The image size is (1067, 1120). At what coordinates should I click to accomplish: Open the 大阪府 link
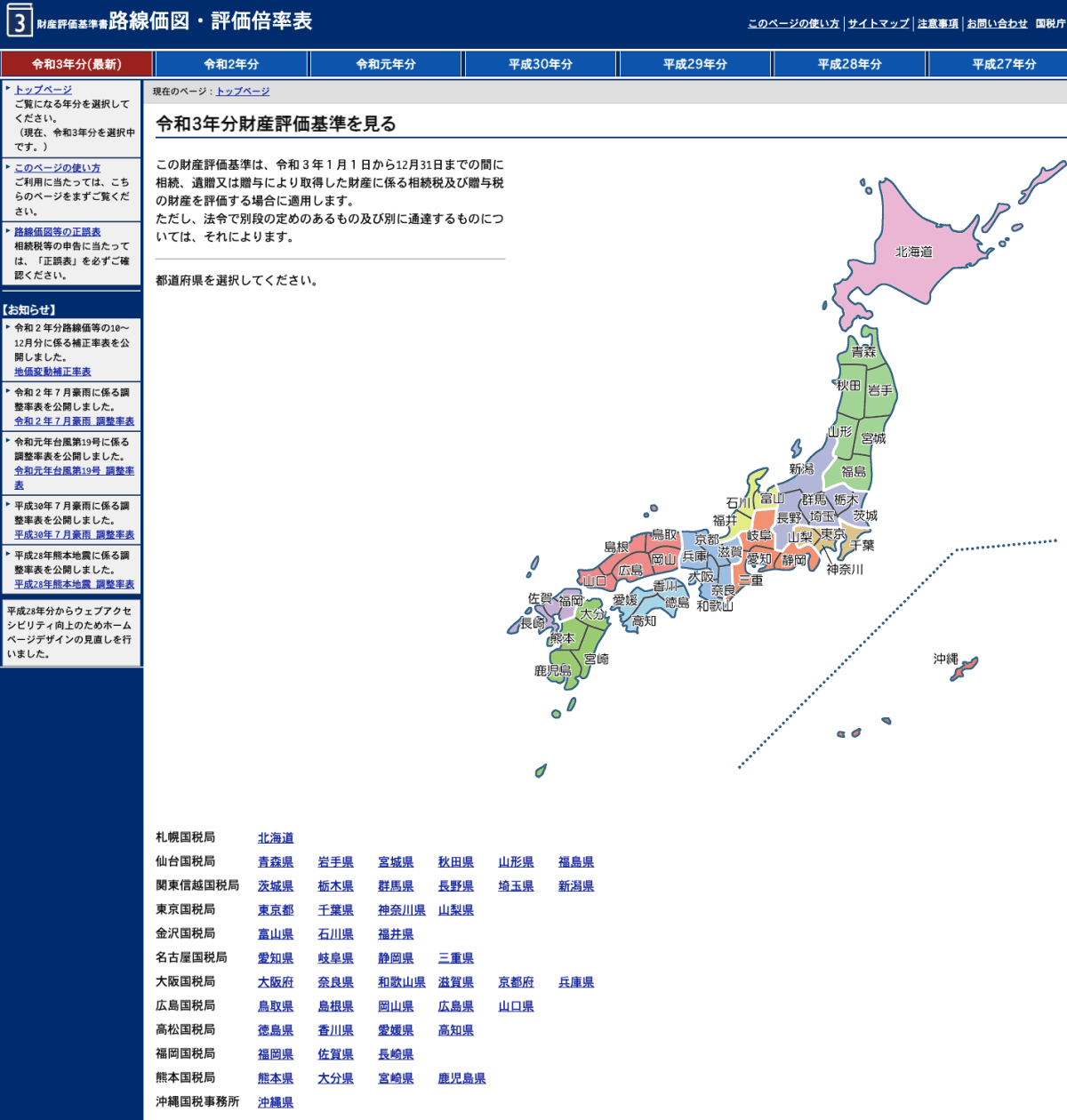[x=276, y=982]
